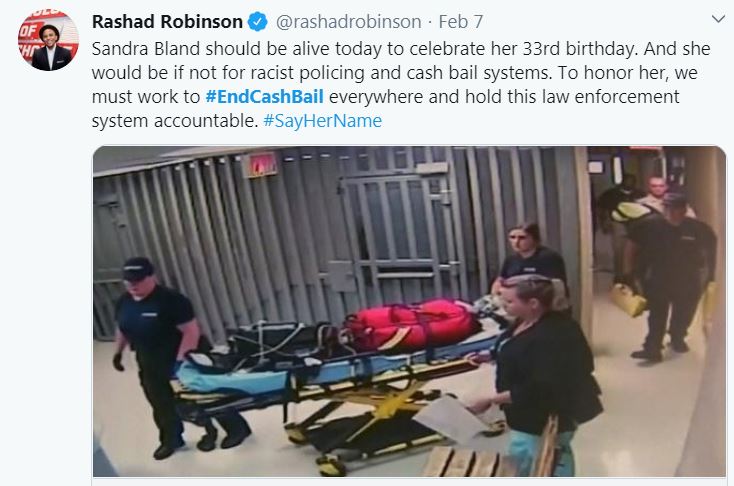Viewport: 734px width, 486px height.
Task: Open the #EndCashBail hashtag
Action: coord(264,96)
